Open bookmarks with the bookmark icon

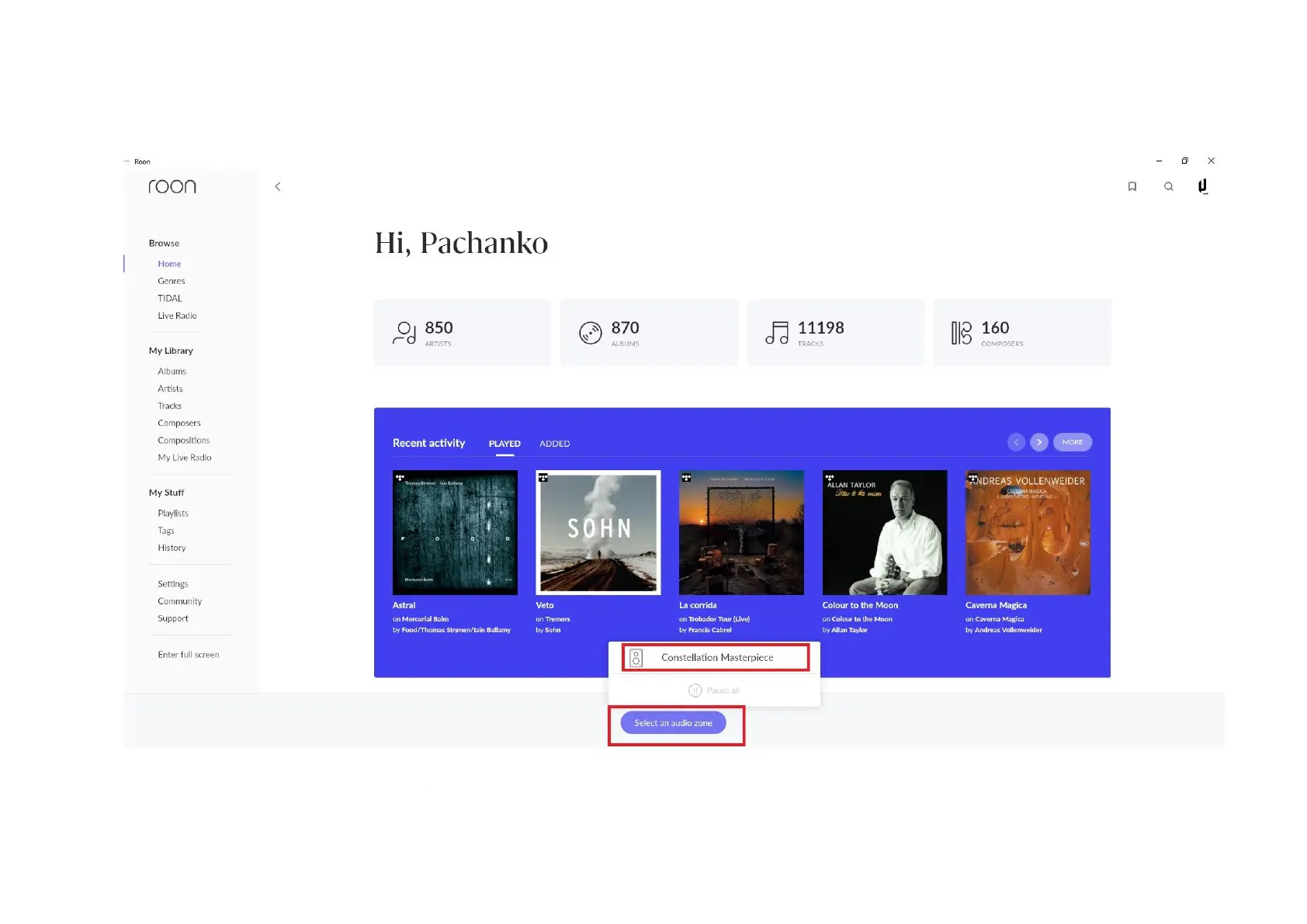(x=1132, y=186)
